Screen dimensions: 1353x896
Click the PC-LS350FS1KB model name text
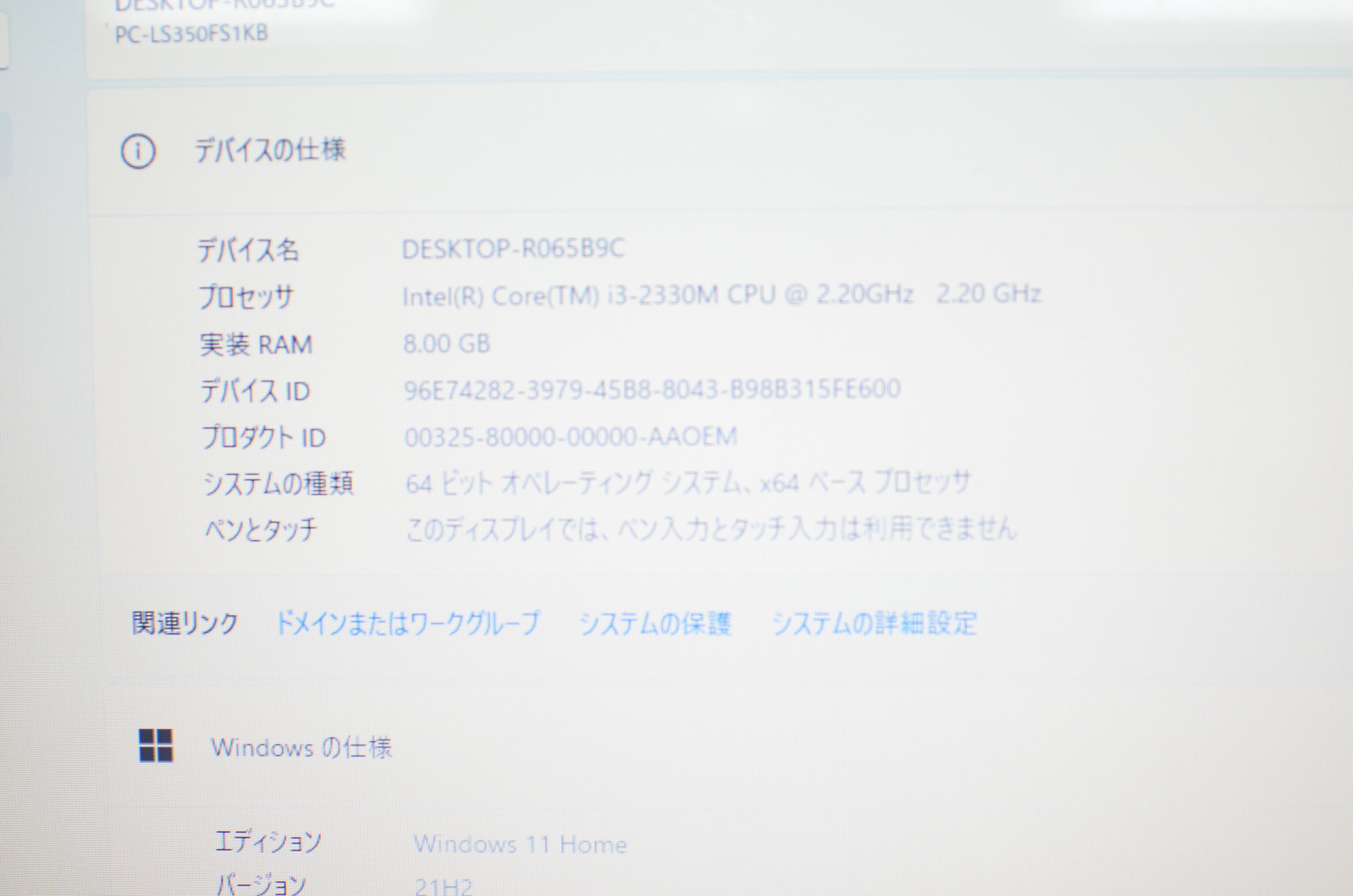point(191,34)
